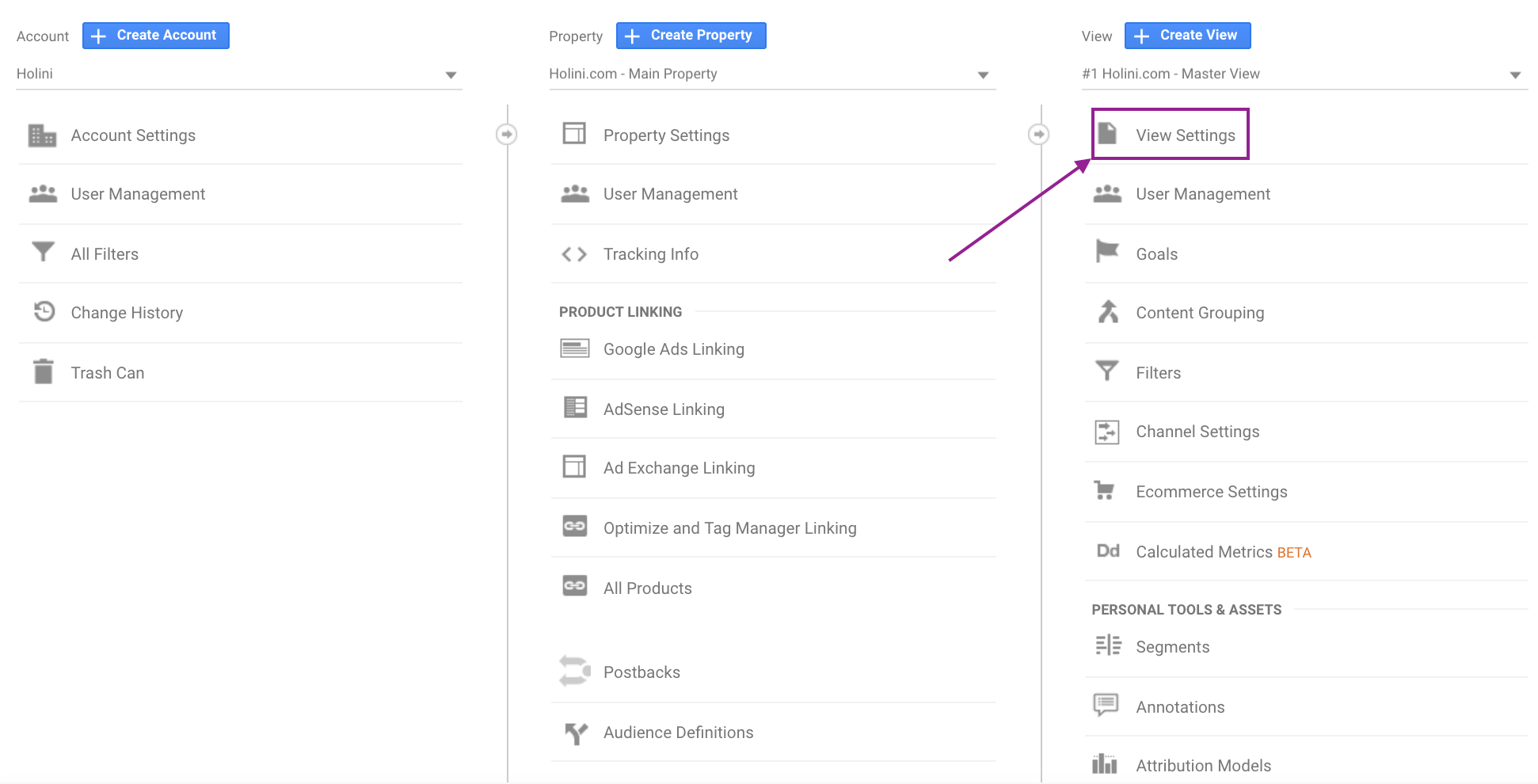Open Account Settings
This screenshot has width=1538, height=784.
tap(133, 135)
